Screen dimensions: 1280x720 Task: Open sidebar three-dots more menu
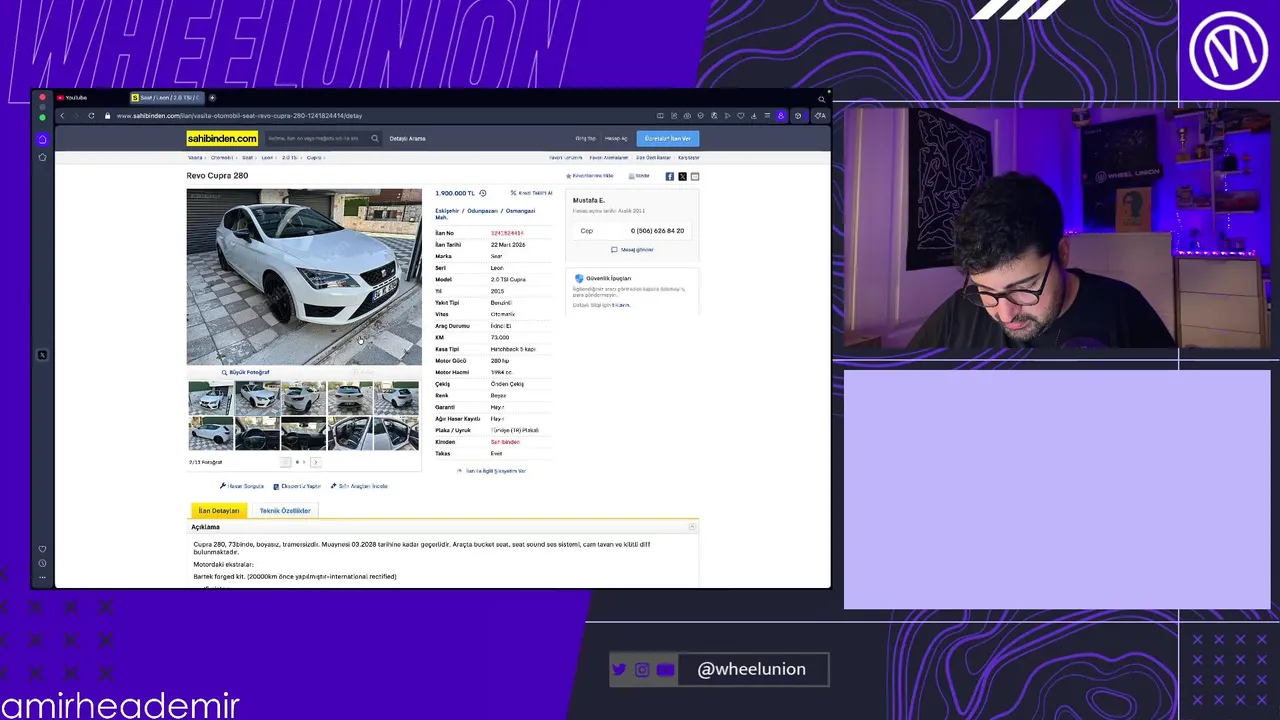coord(42,577)
